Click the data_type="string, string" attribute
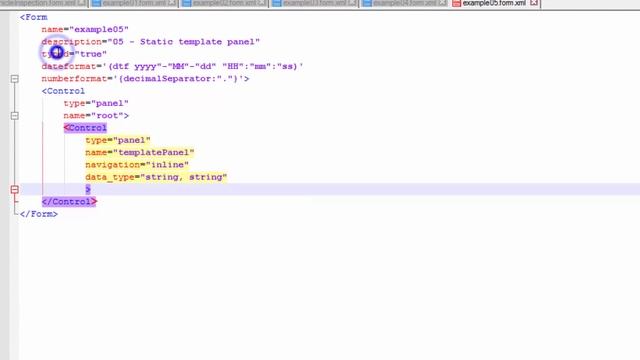 click(x=156, y=177)
